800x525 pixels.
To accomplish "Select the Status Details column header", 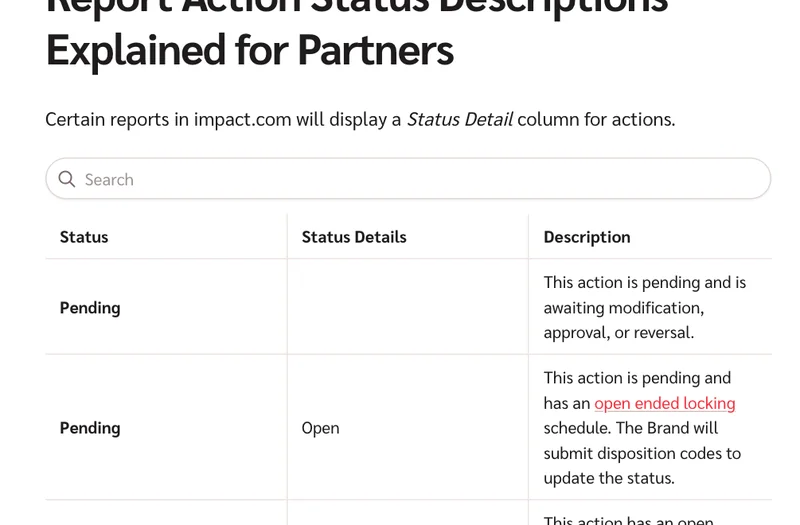I will (x=354, y=237).
